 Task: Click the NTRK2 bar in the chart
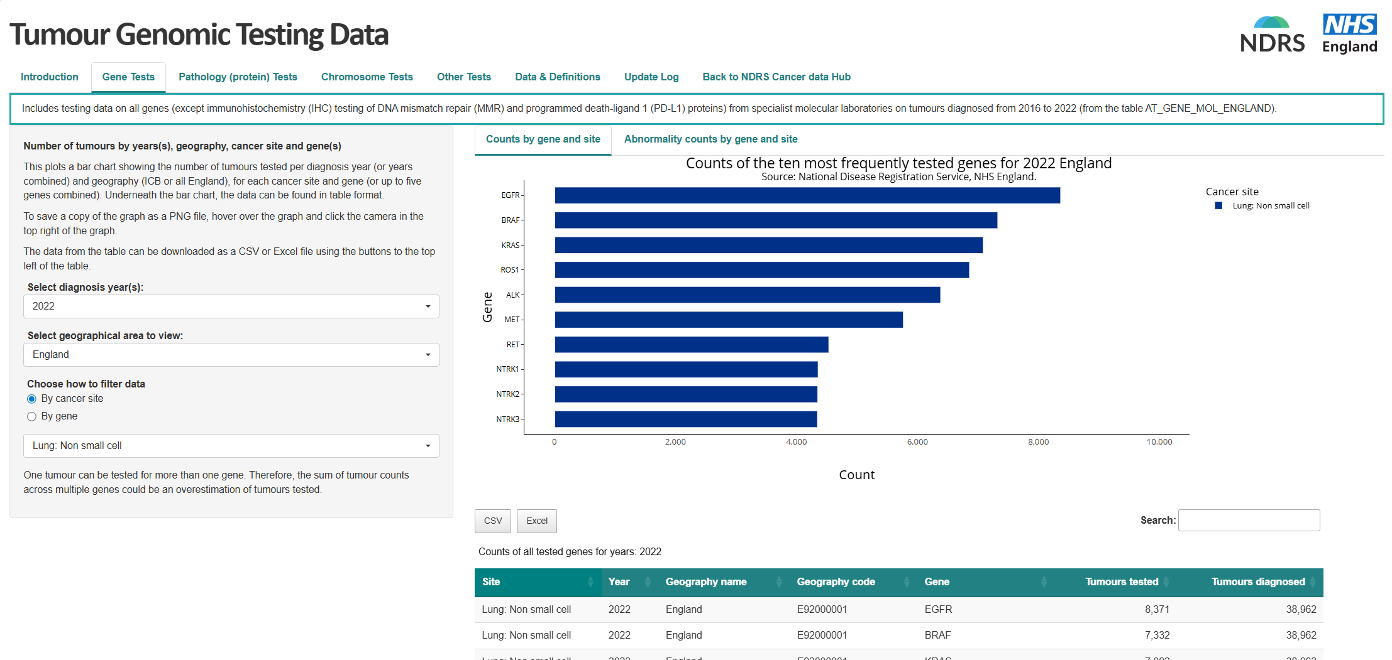[x=686, y=395]
